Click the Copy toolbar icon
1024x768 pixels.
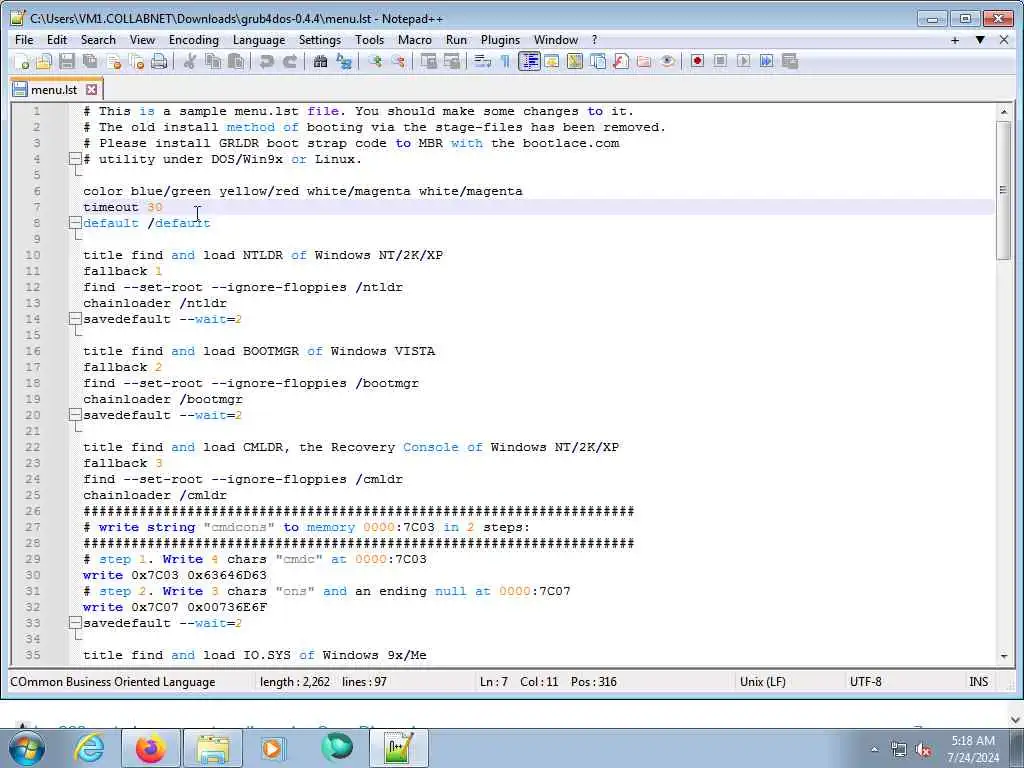(x=213, y=61)
